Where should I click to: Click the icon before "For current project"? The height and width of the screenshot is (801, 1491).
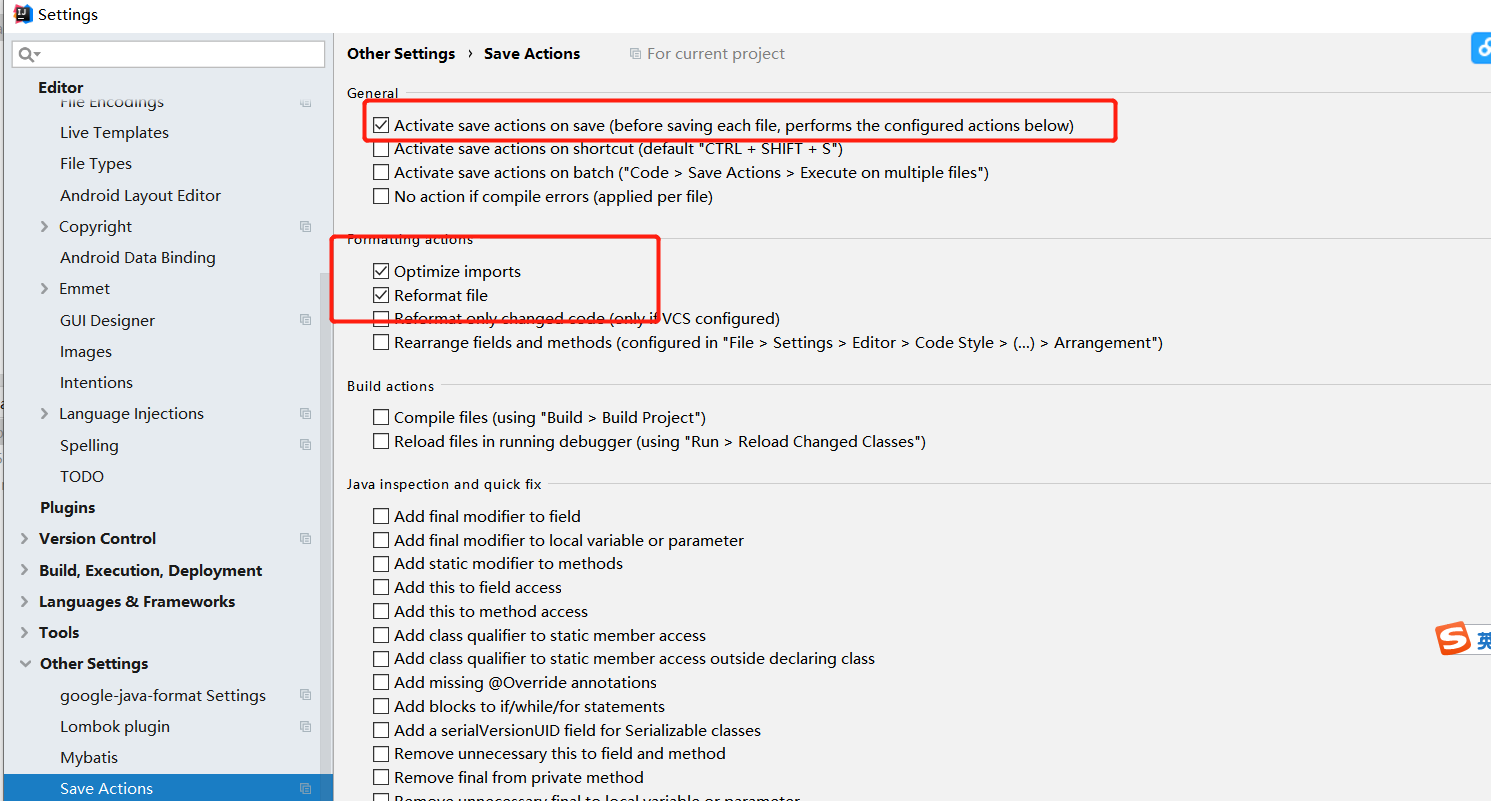[x=635, y=54]
